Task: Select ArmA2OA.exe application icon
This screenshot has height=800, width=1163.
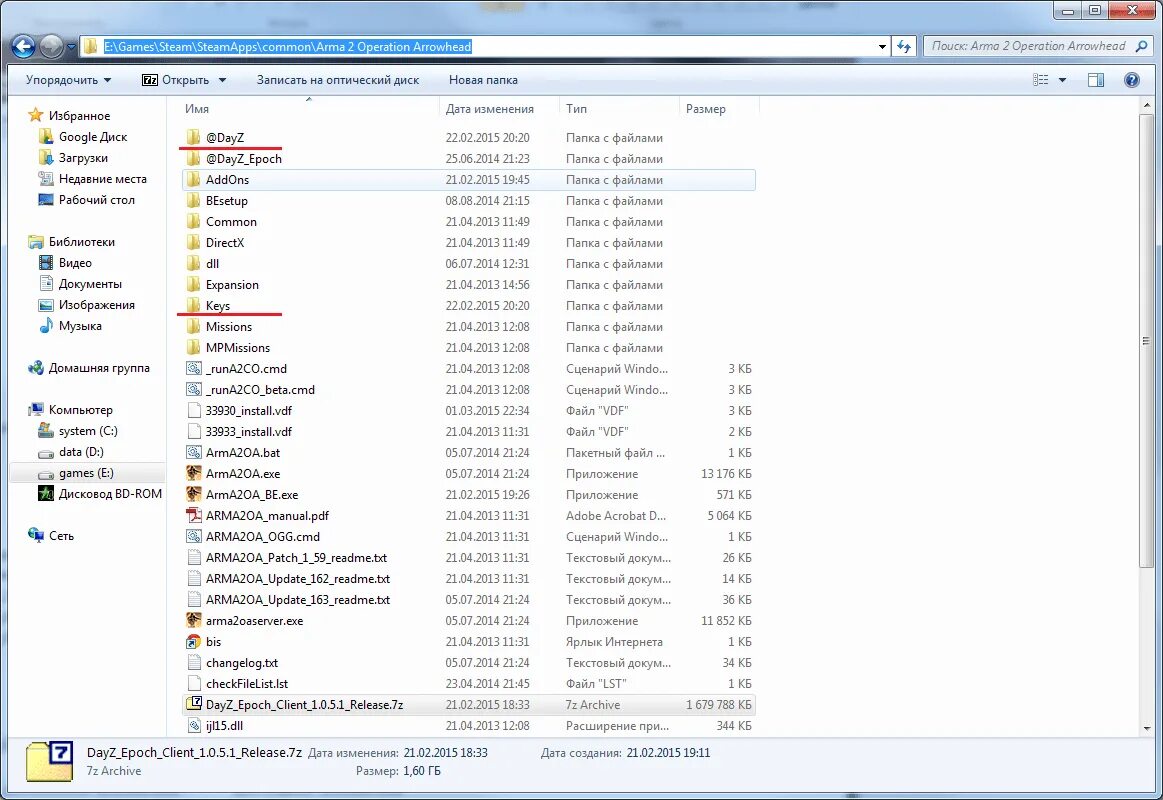Action: coord(194,473)
